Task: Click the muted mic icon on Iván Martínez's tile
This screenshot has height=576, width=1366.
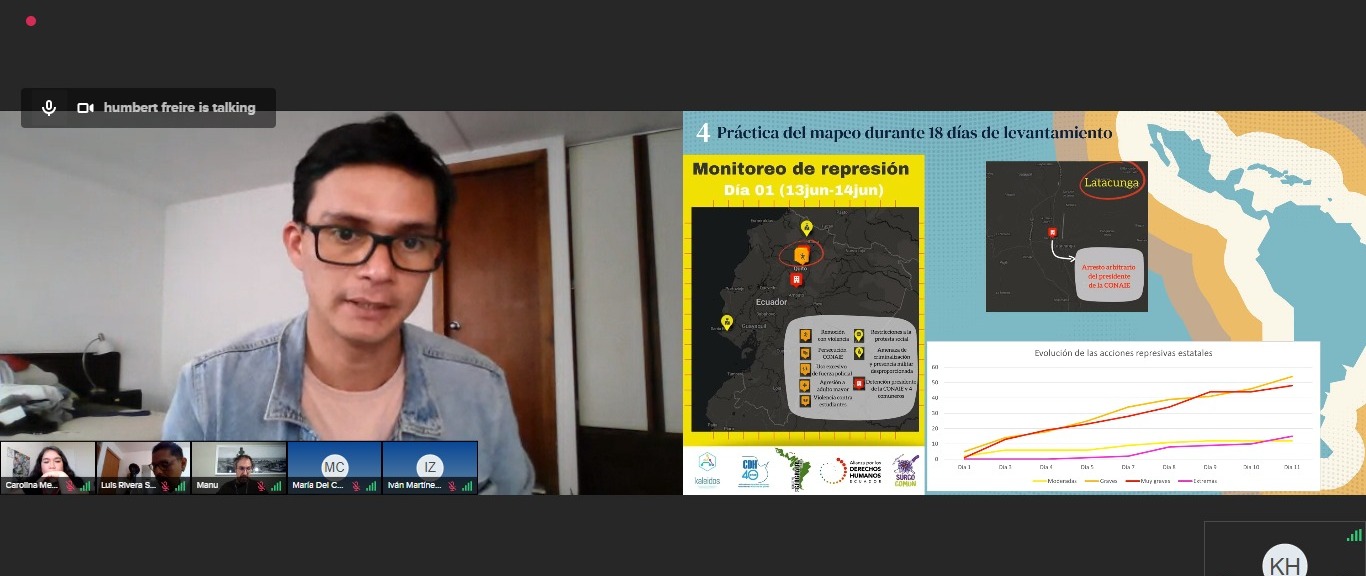Action: (452, 486)
